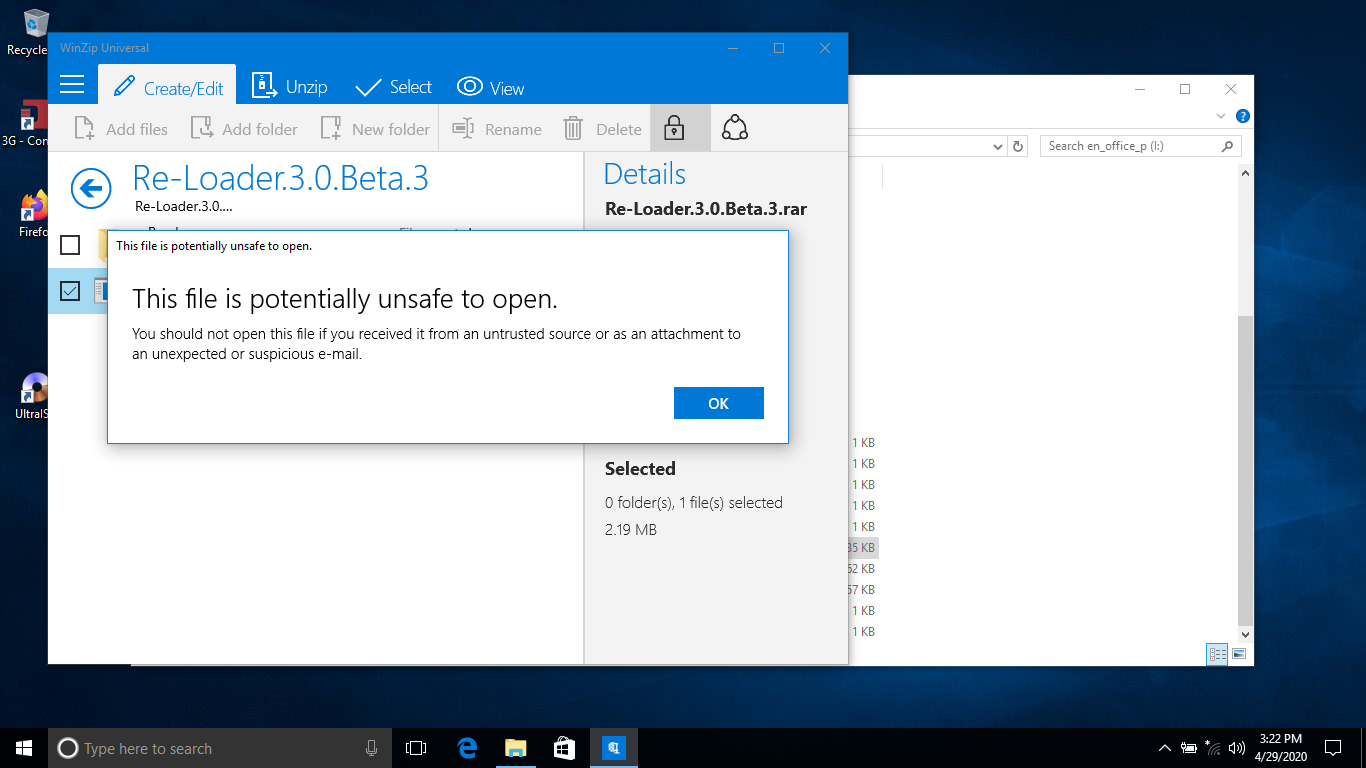This screenshot has height=768, width=1366.
Task: Show hidden system tray icons
Action: (x=1164, y=748)
